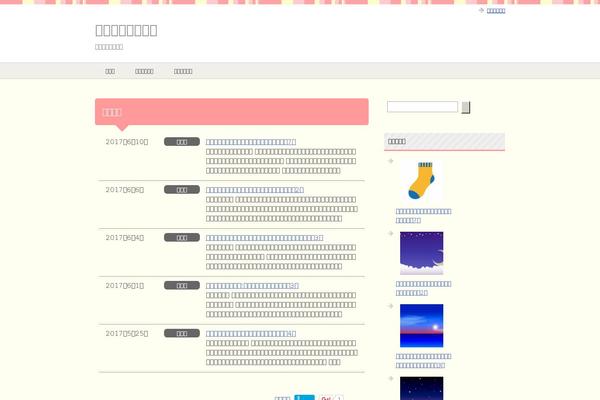The width and height of the screenshot is (600, 400).
Task: Open the post title dated 2017/6/6
Action: (254, 190)
